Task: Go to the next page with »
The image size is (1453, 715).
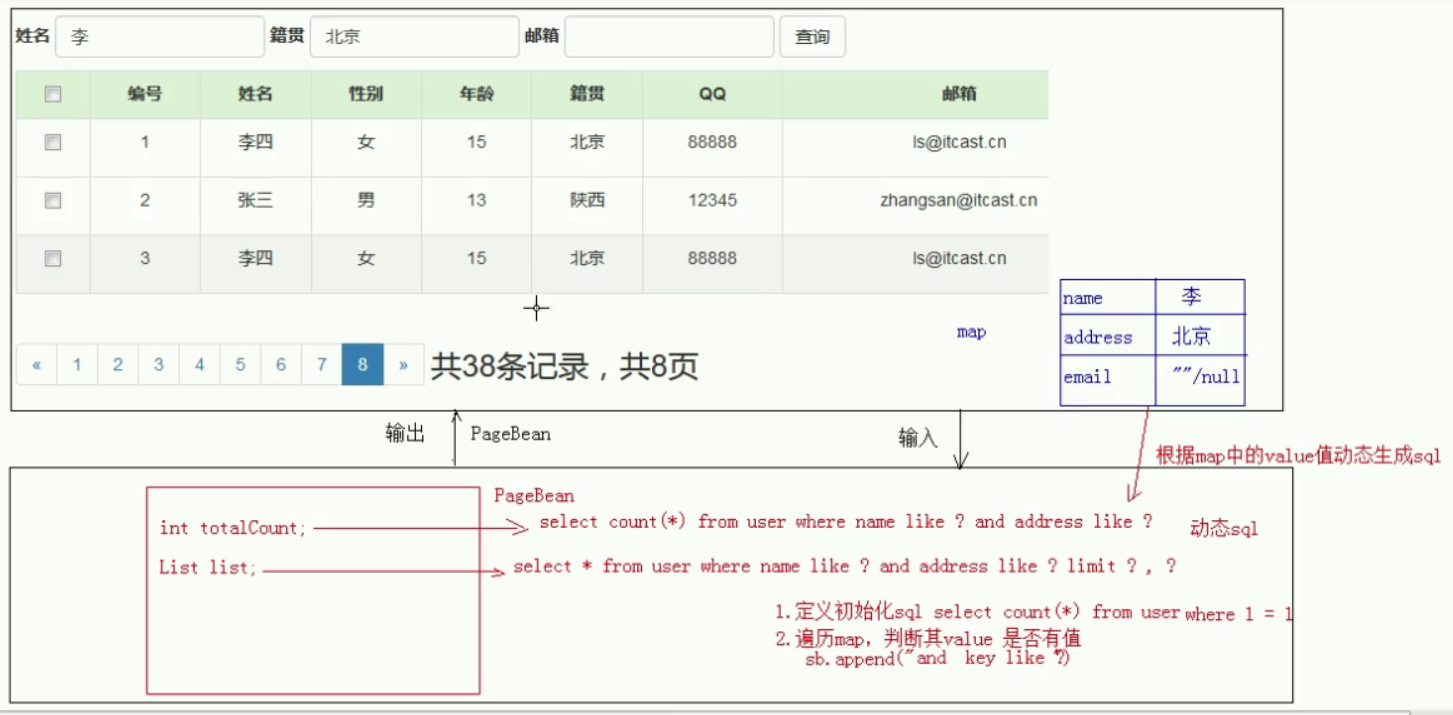Action: (x=403, y=365)
